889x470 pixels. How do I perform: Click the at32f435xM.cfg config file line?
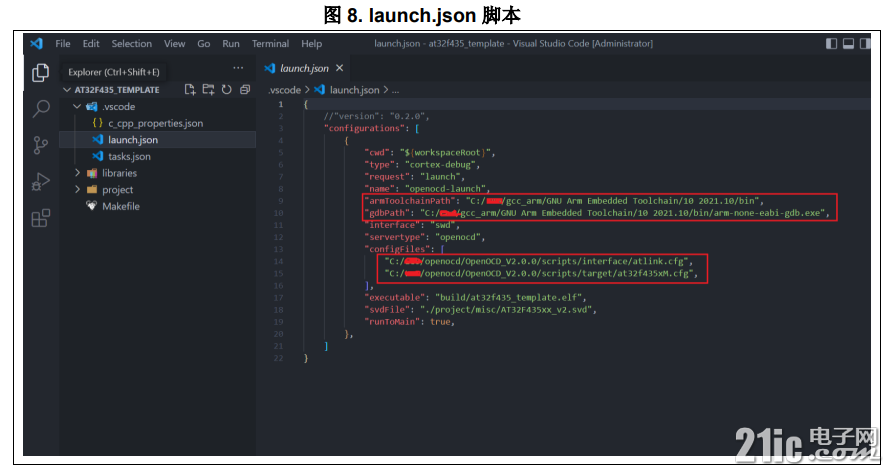coord(539,273)
